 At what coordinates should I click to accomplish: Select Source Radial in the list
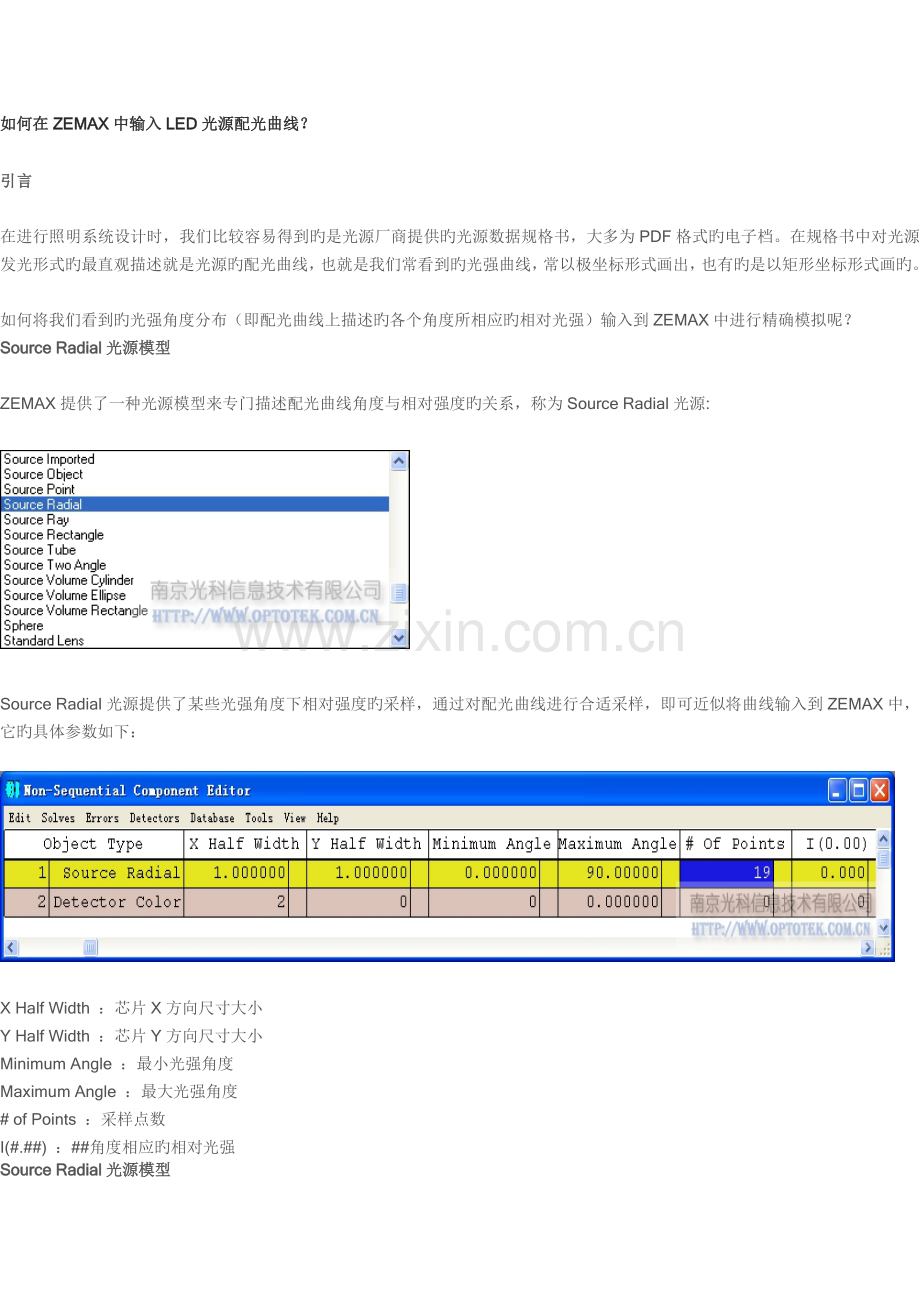coord(43,505)
